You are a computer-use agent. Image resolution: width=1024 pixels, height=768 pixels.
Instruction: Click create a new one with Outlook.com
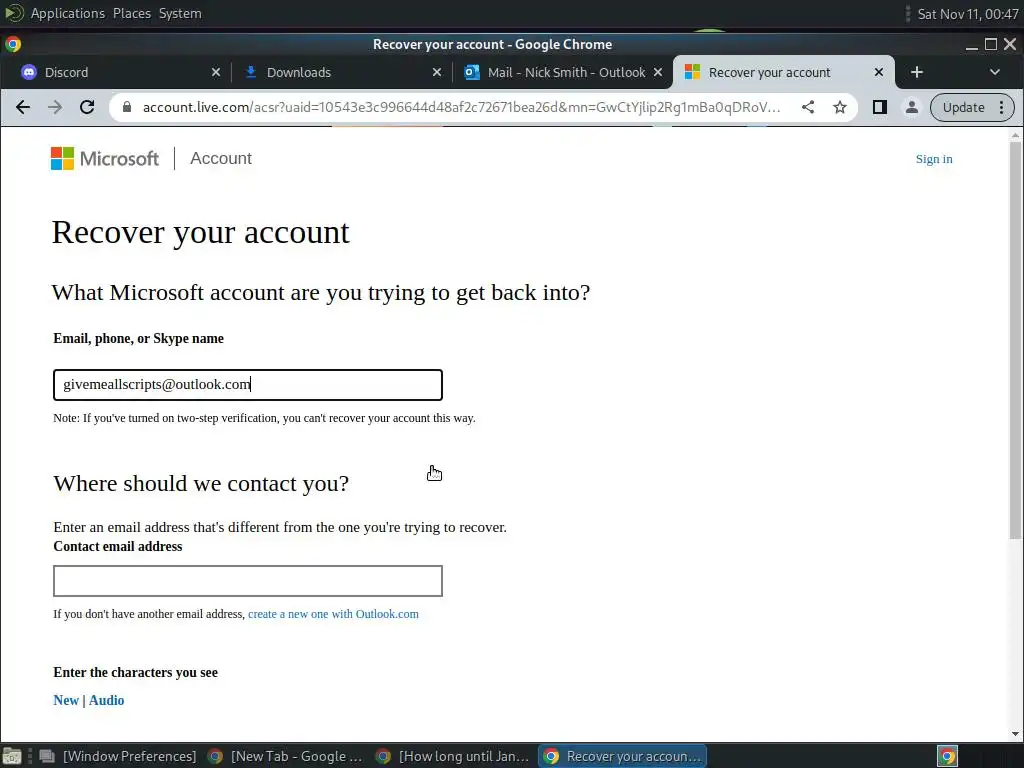[333, 614]
